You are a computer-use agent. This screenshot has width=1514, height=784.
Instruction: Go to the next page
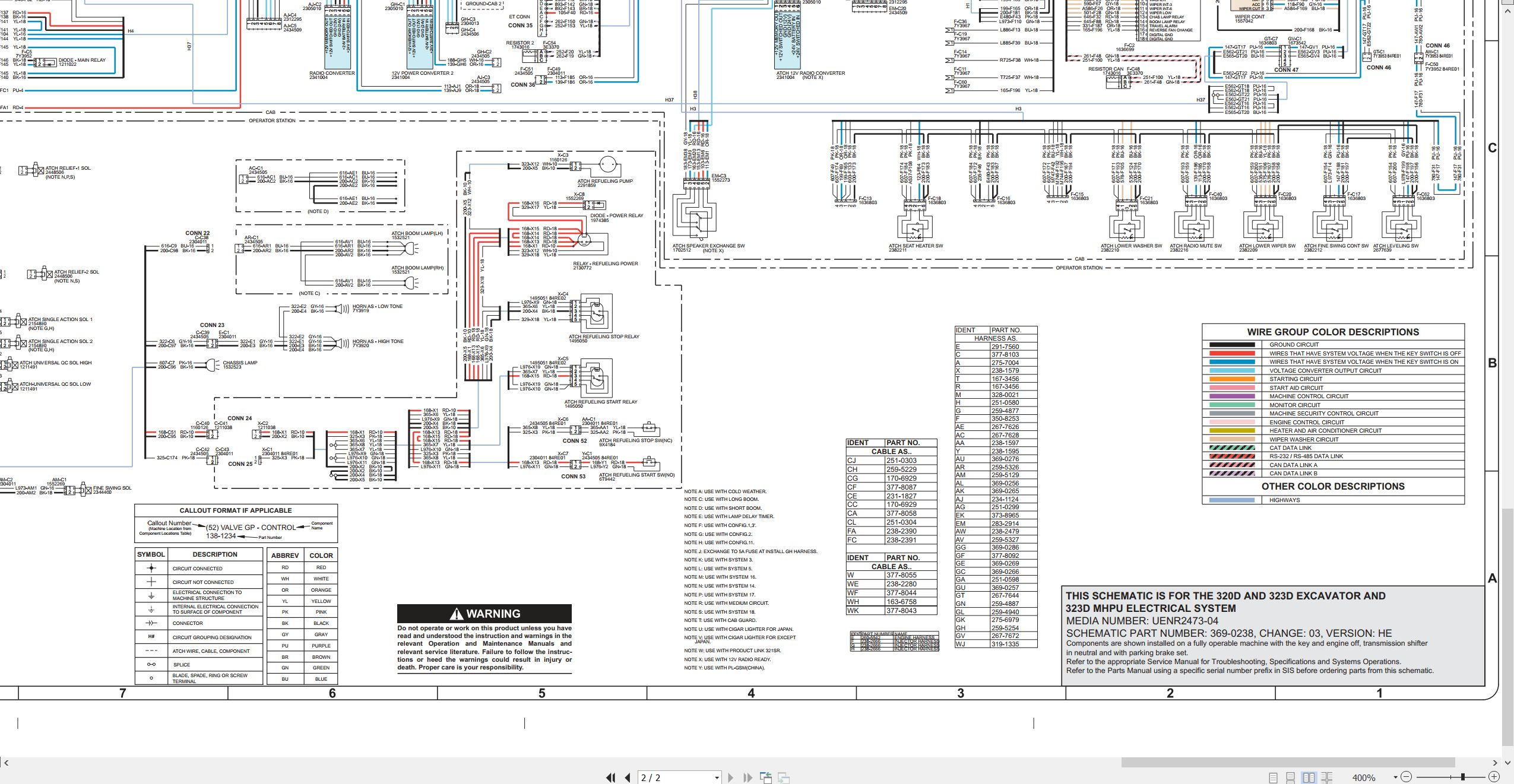pyautogui.click(x=731, y=777)
